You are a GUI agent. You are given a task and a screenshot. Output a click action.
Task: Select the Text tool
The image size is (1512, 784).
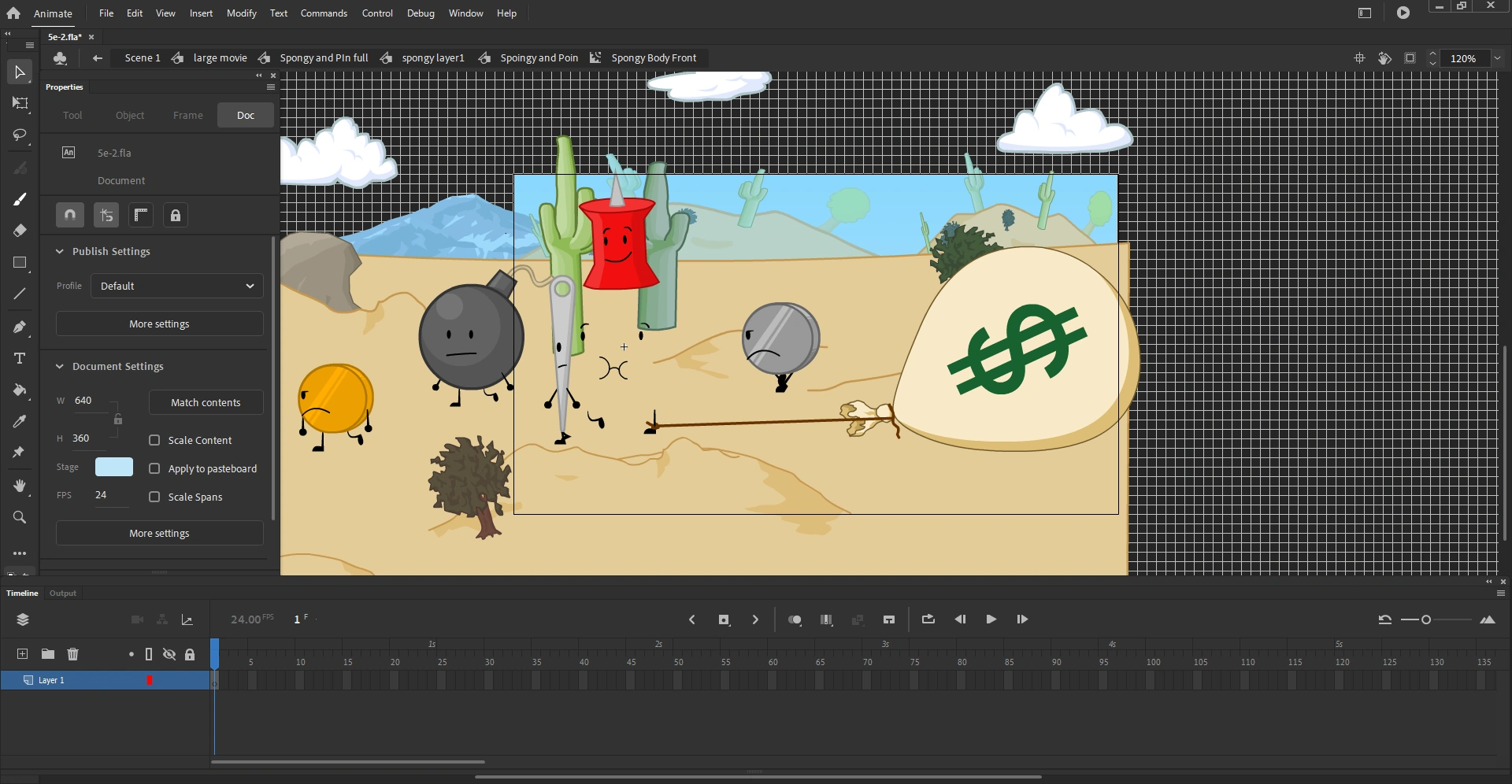click(x=20, y=358)
